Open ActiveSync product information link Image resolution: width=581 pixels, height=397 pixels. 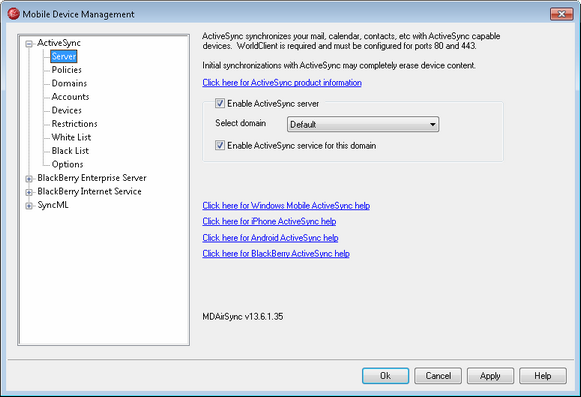[x=282, y=83]
